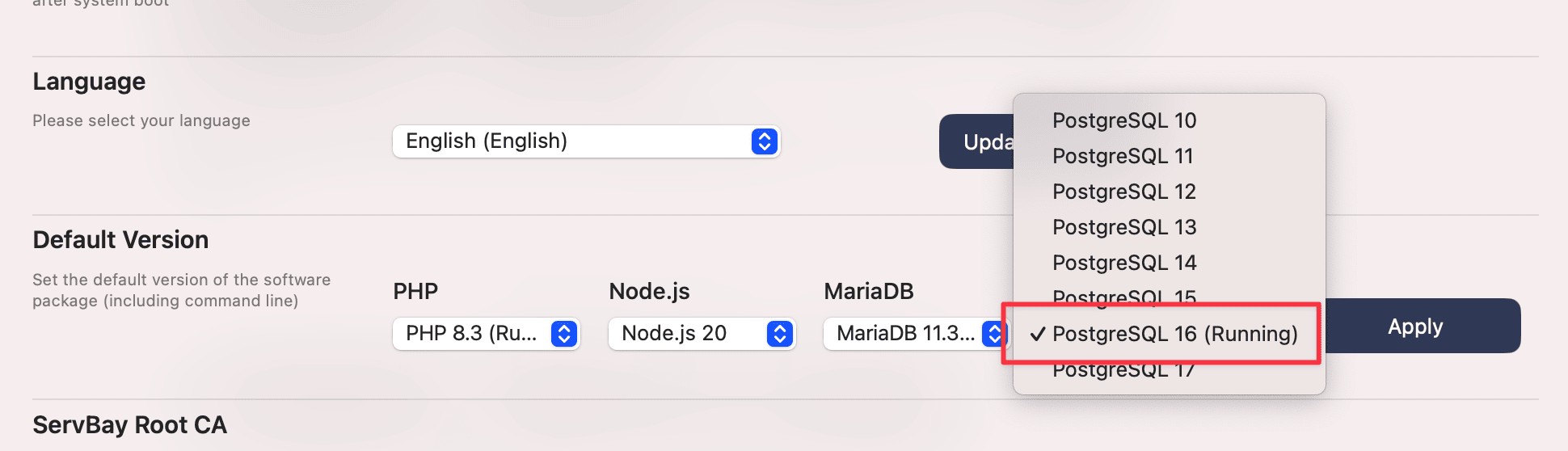This screenshot has height=451, width=1568.
Task: Choose PostgreSQL 14 from the list
Action: click(1169, 263)
